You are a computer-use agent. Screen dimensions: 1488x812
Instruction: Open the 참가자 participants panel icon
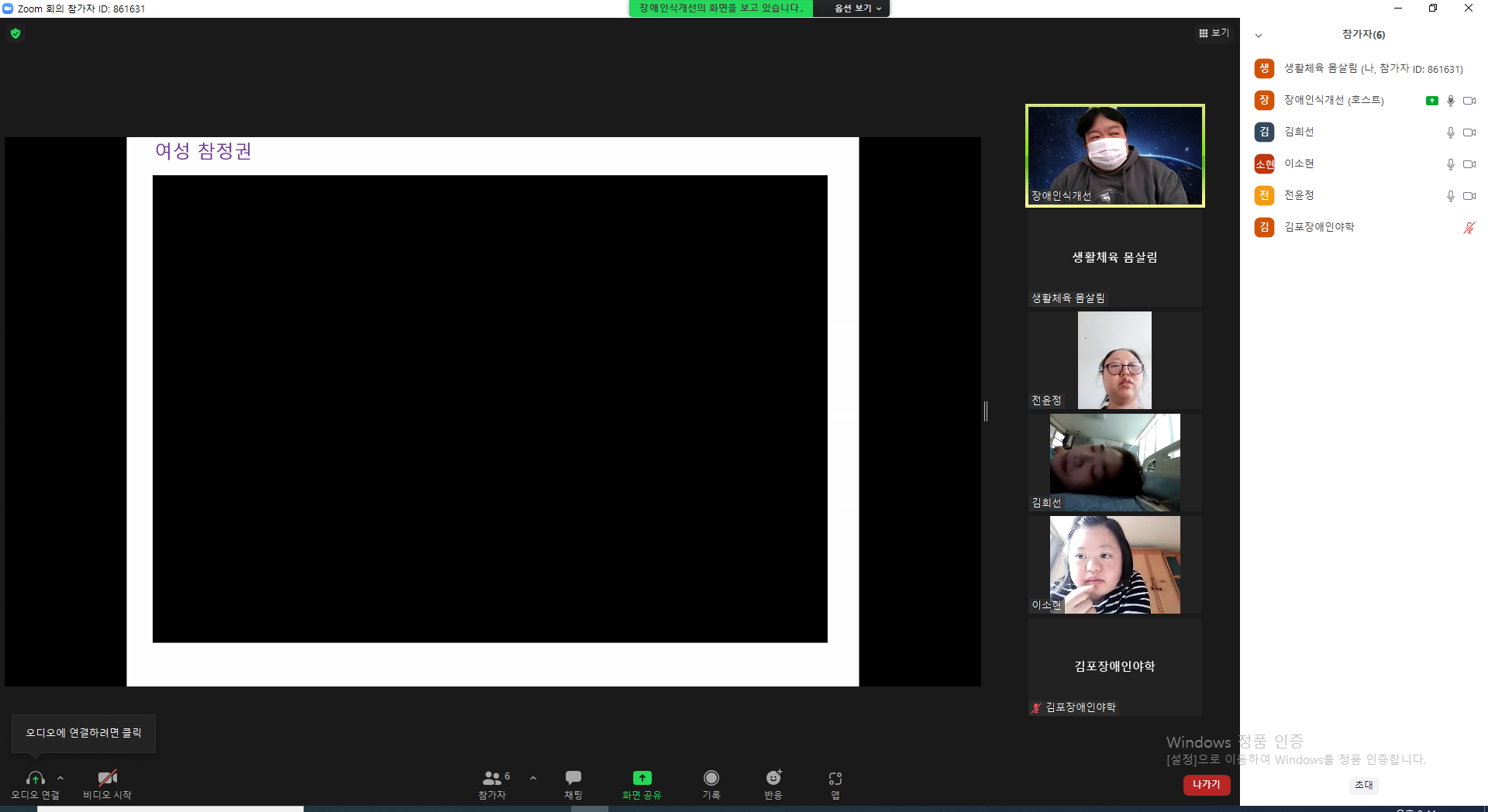pyautogui.click(x=491, y=778)
